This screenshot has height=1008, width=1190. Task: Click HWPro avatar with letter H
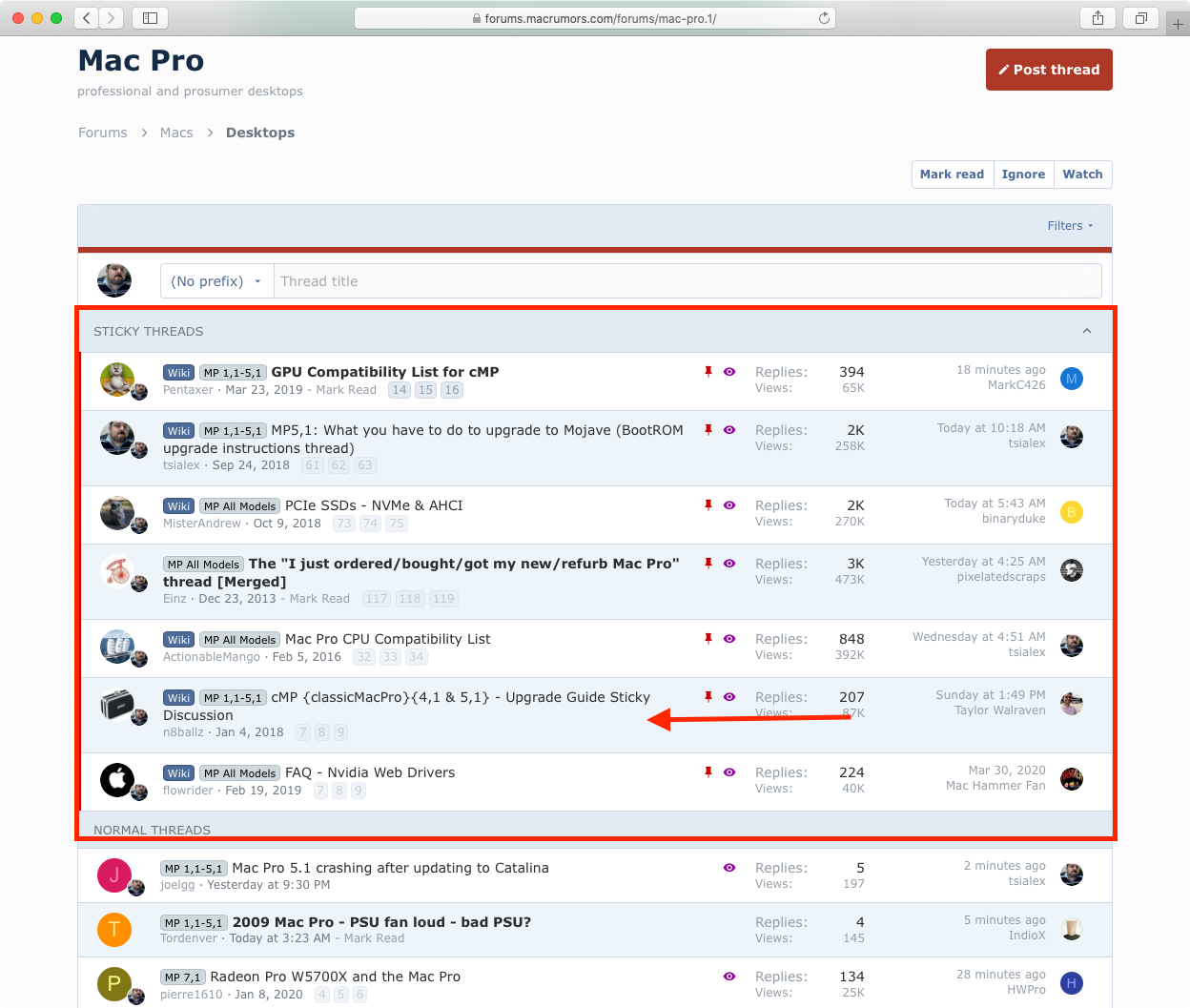(1072, 983)
